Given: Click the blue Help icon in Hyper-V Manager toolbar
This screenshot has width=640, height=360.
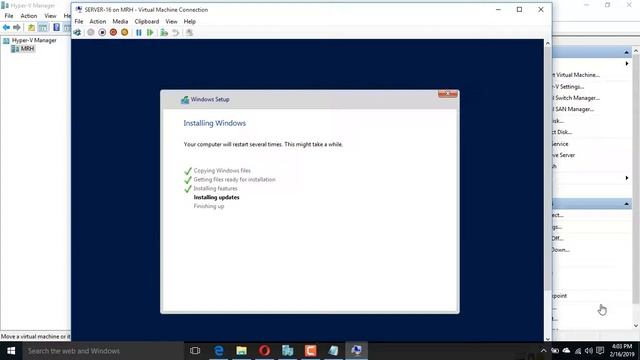Looking at the screenshot, I should click(x=56, y=27).
